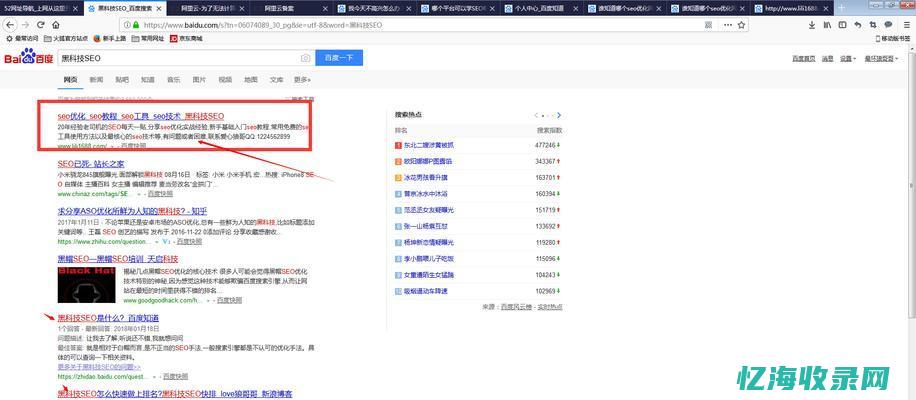Click the Black Hat result thumbnail
Screen dimensions: 916x400
(87, 285)
